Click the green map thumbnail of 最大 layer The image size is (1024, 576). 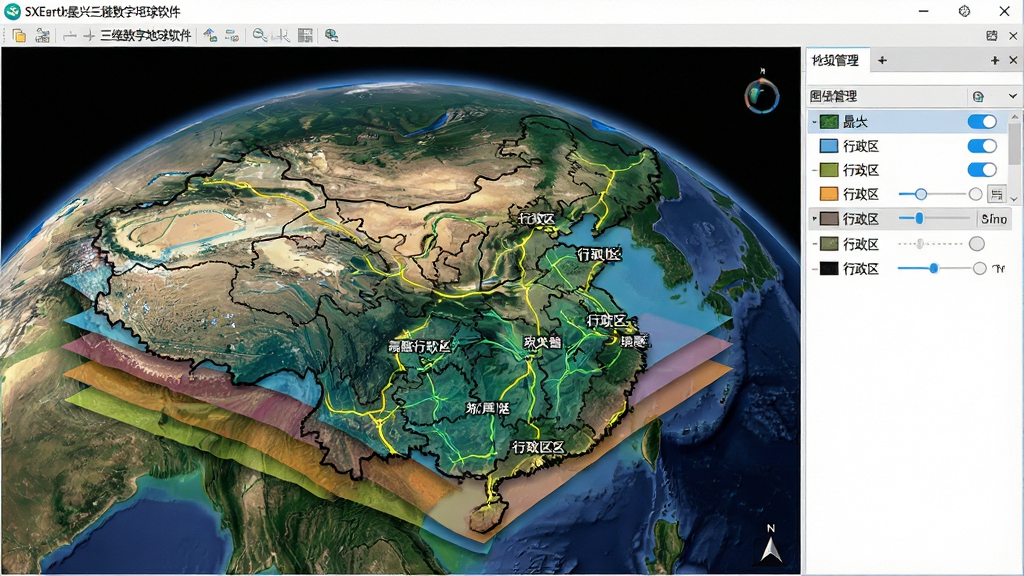point(829,121)
